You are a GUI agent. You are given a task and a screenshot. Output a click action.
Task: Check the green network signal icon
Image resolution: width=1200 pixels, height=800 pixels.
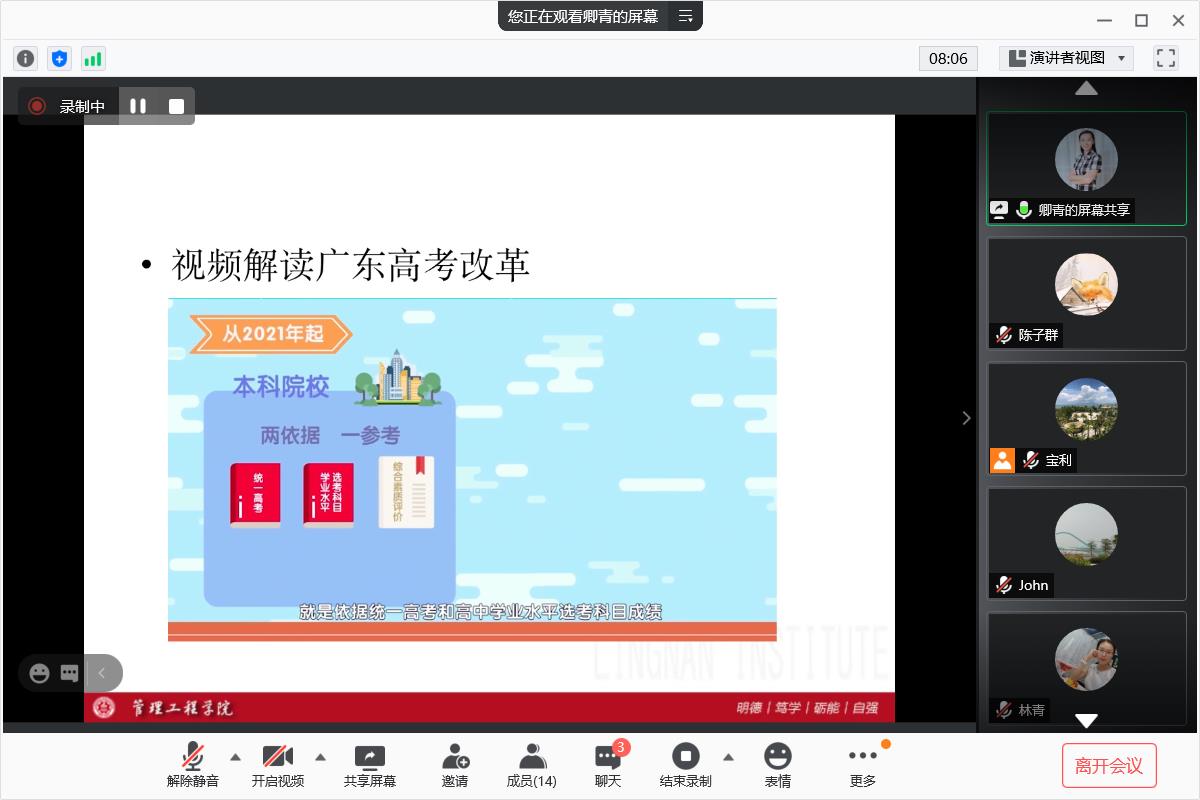point(93,58)
